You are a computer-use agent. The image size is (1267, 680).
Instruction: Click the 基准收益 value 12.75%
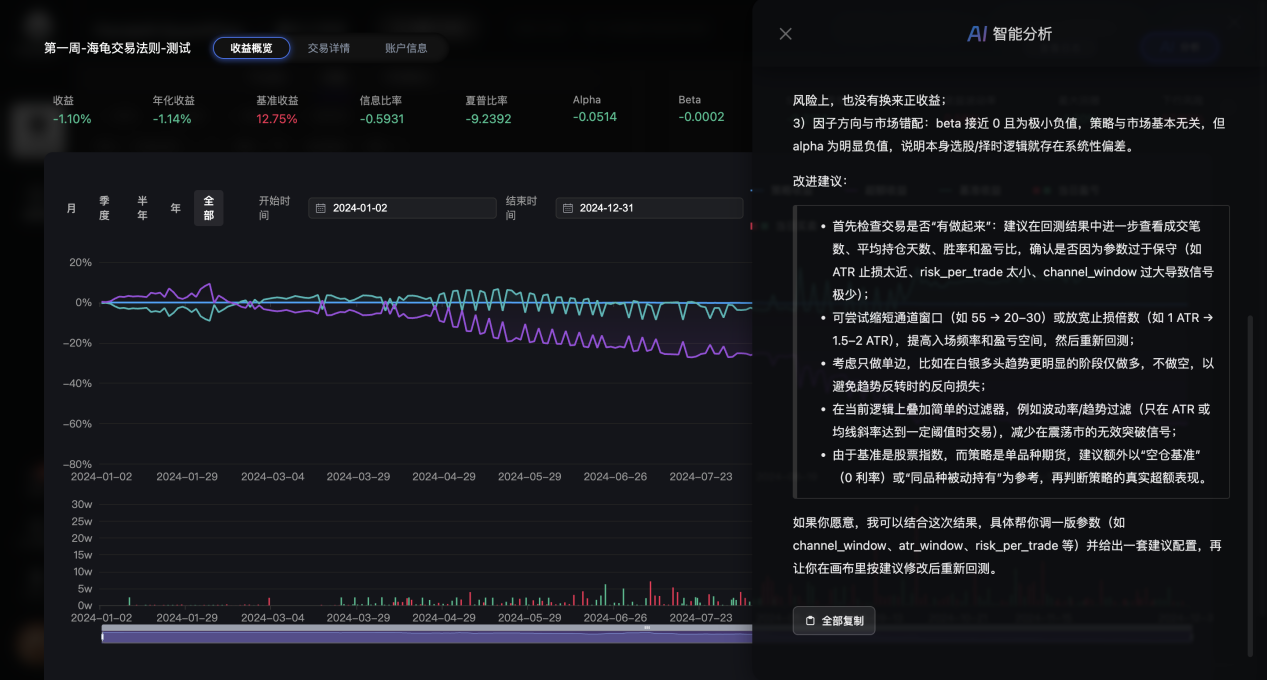tap(277, 118)
